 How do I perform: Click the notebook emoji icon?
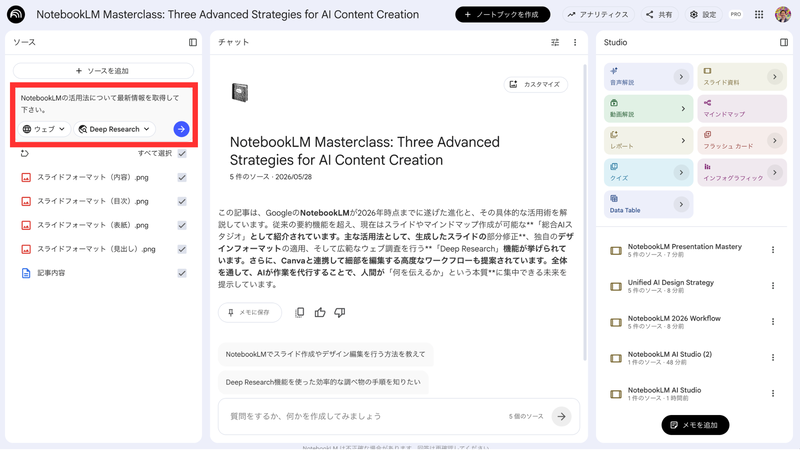240,92
